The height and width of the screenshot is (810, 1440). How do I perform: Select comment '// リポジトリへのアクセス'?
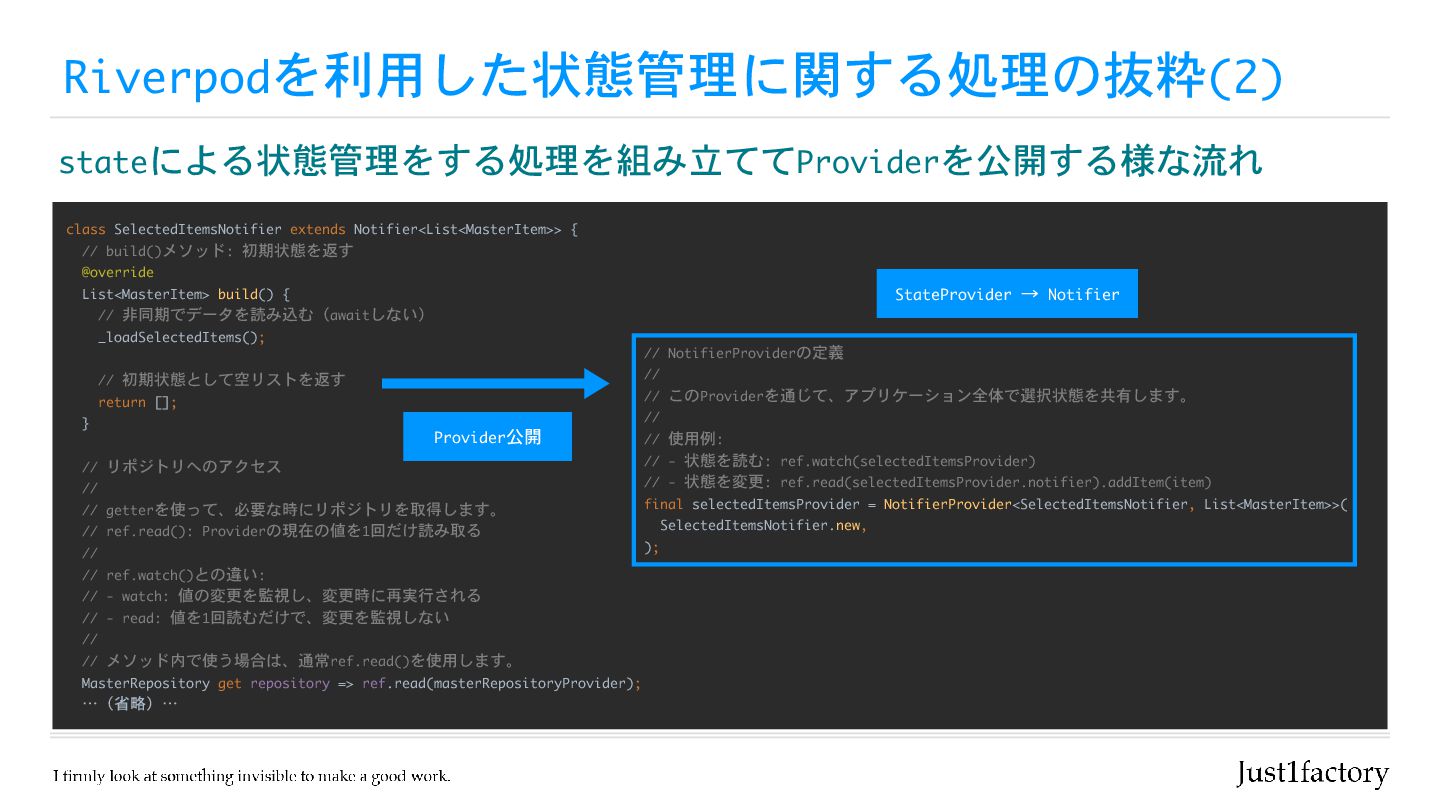[181, 466]
